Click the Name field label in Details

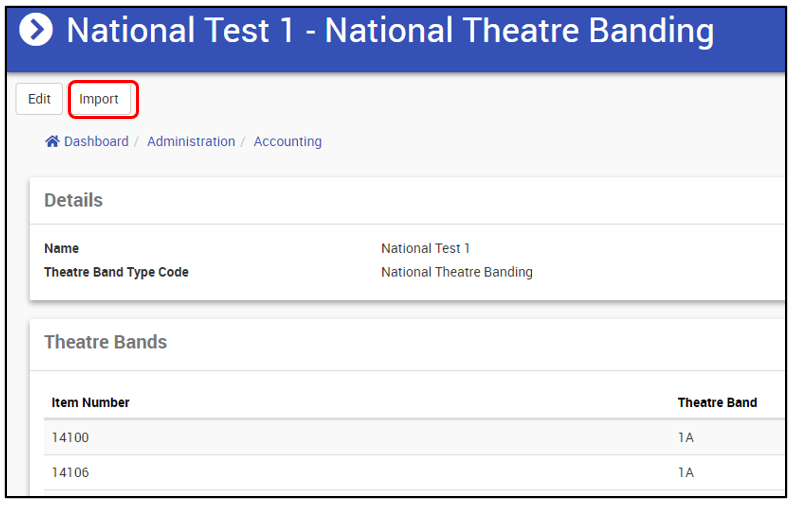coord(61,248)
